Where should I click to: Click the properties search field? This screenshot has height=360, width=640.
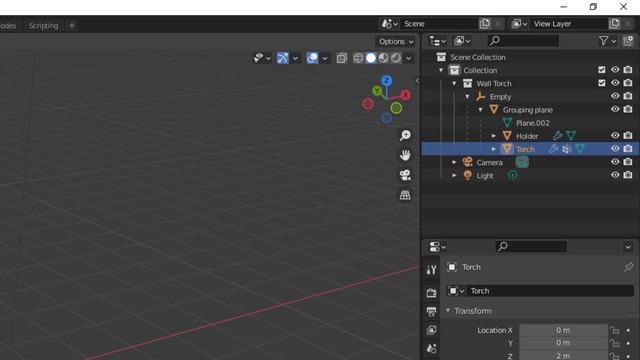(x=531, y=247)
